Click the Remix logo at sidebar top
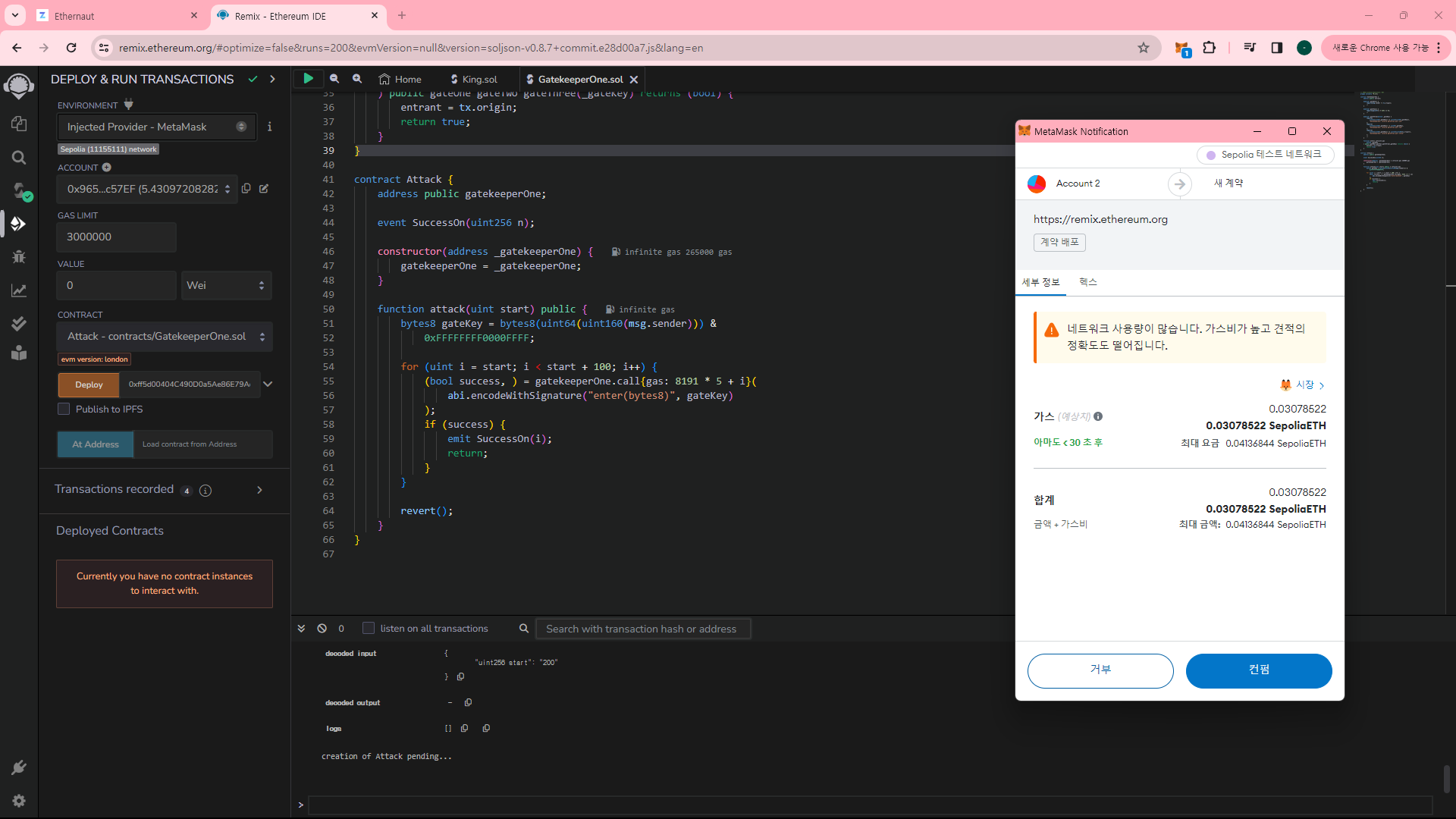 point(19,86)
